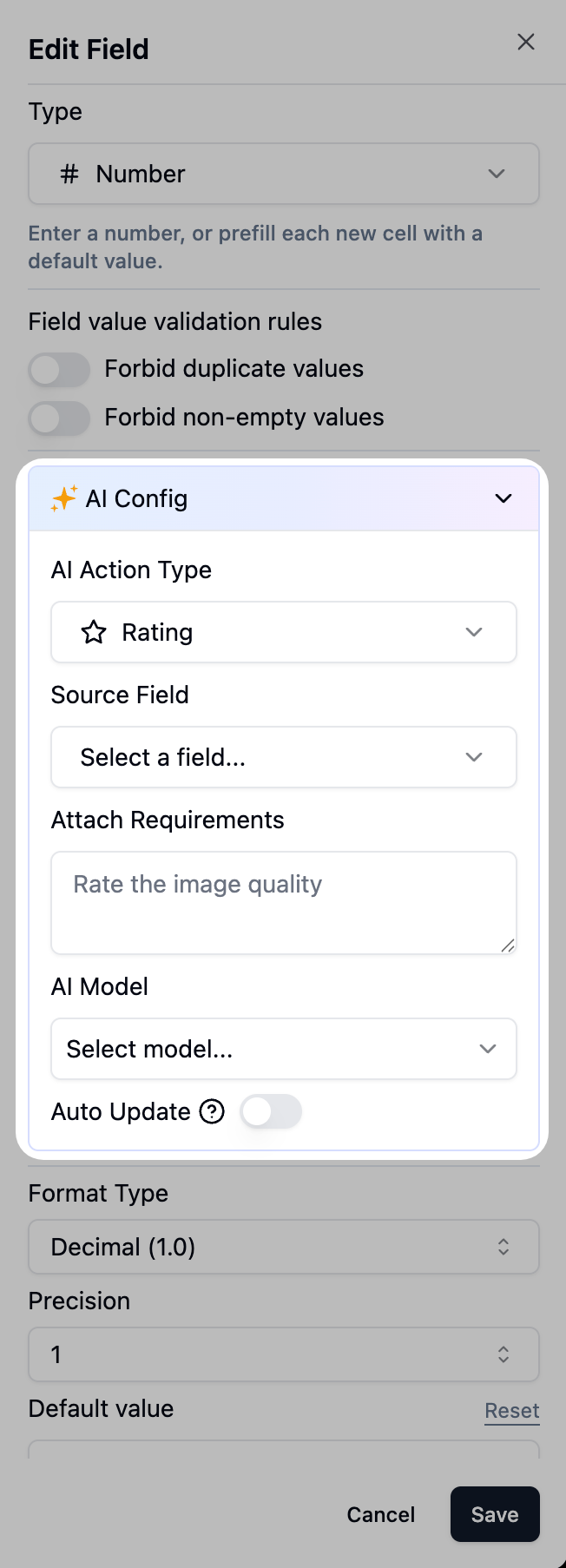This screenshot has width=566, height=1568.
Task: Click the AI Config sparkle icon
Action: (64, 498)
